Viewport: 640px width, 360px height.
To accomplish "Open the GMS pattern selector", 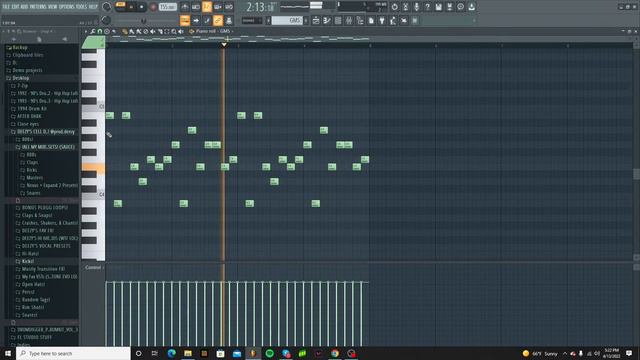I will [287, 20].
